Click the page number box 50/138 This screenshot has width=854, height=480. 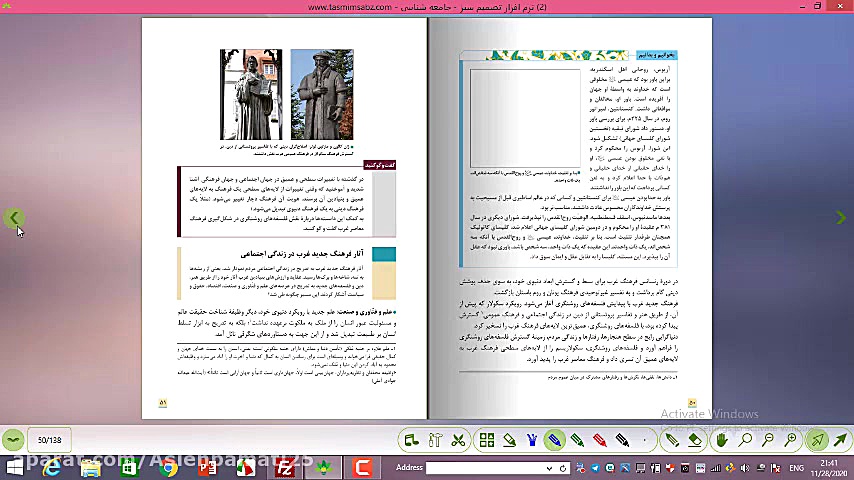(49, 440)
